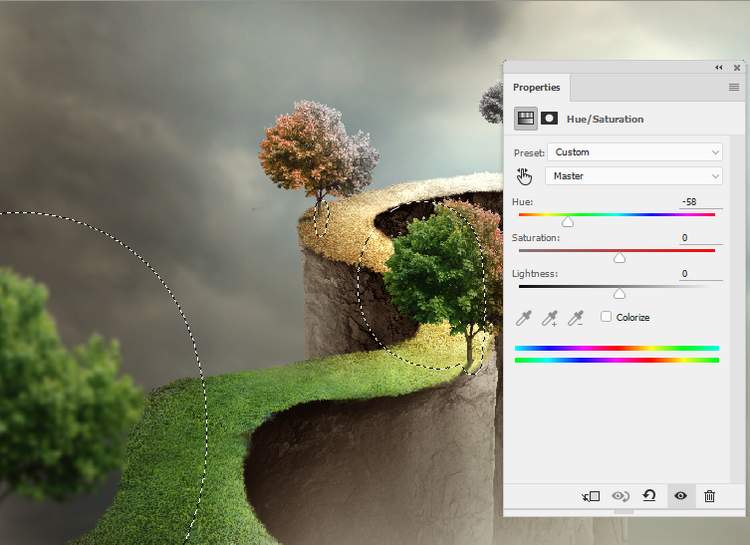750x545 pixels.
Task: Click the Saturation value field
Action: (701, 238)
